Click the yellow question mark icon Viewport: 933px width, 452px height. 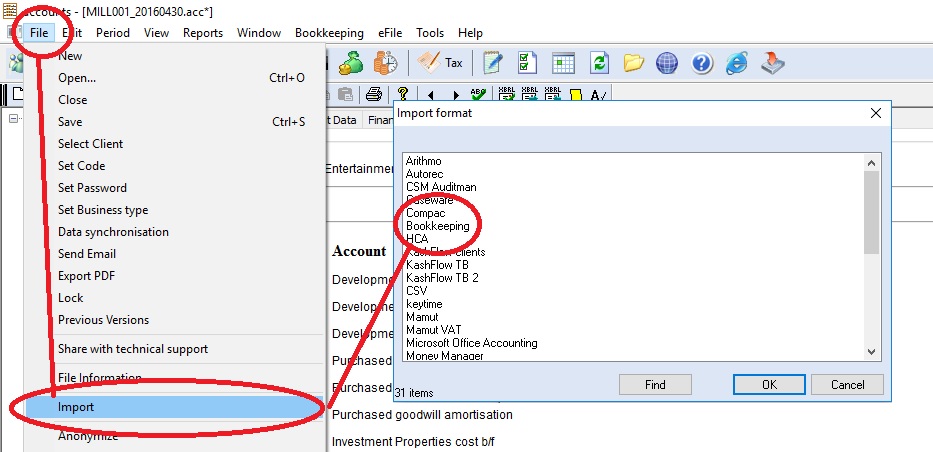pos(403,94)
